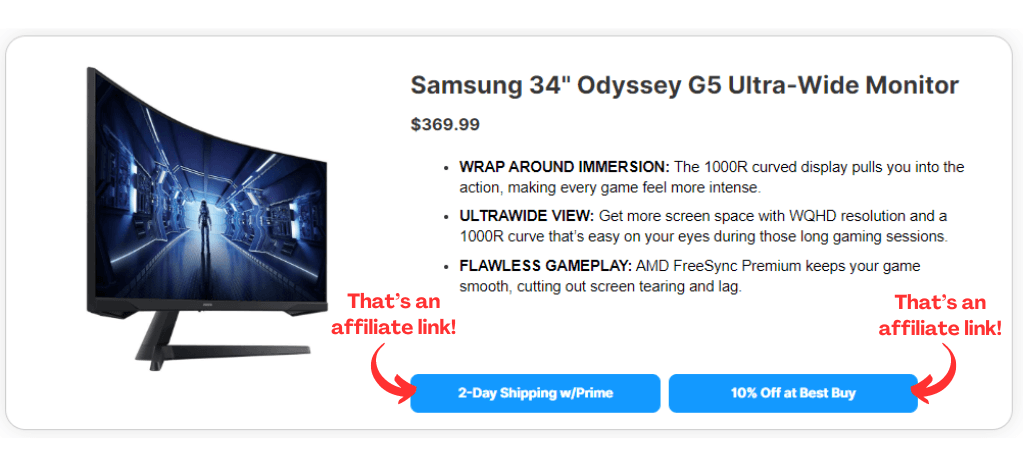Click the right "That's an affiliate link!" annotation
This screenshot has width=1023, height=467.
click(x=940, y=314)
